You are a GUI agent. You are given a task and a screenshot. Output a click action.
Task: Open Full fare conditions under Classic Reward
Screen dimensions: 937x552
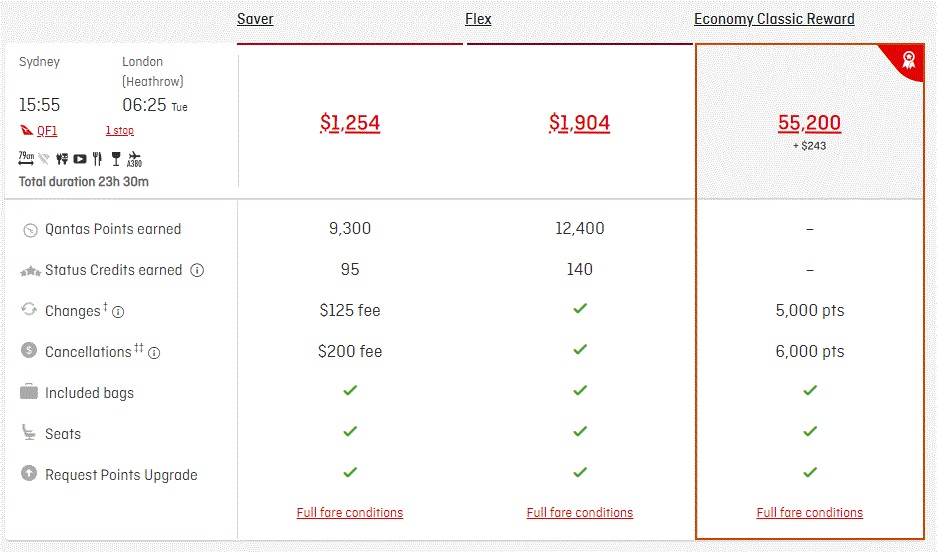[810, 513]
